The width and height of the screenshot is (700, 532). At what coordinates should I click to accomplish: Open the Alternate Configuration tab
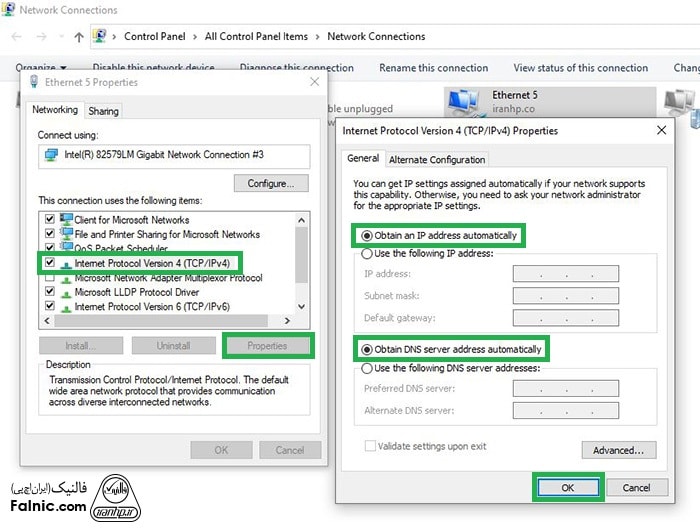coord(437,159)
